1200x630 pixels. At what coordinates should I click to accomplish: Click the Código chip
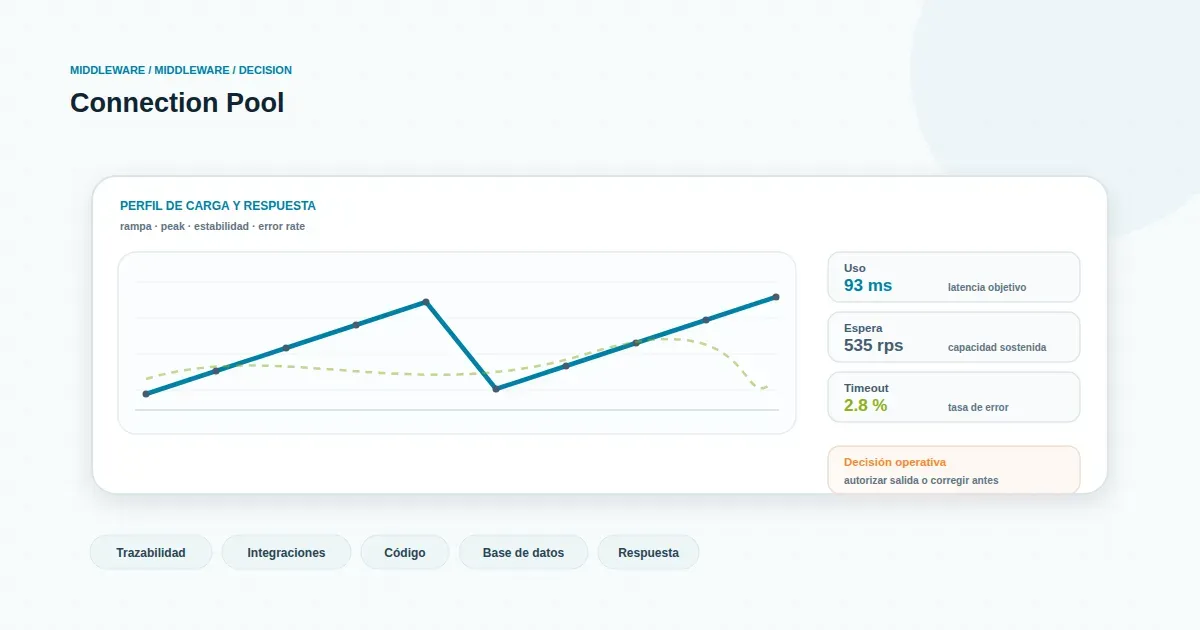(405, 553)
